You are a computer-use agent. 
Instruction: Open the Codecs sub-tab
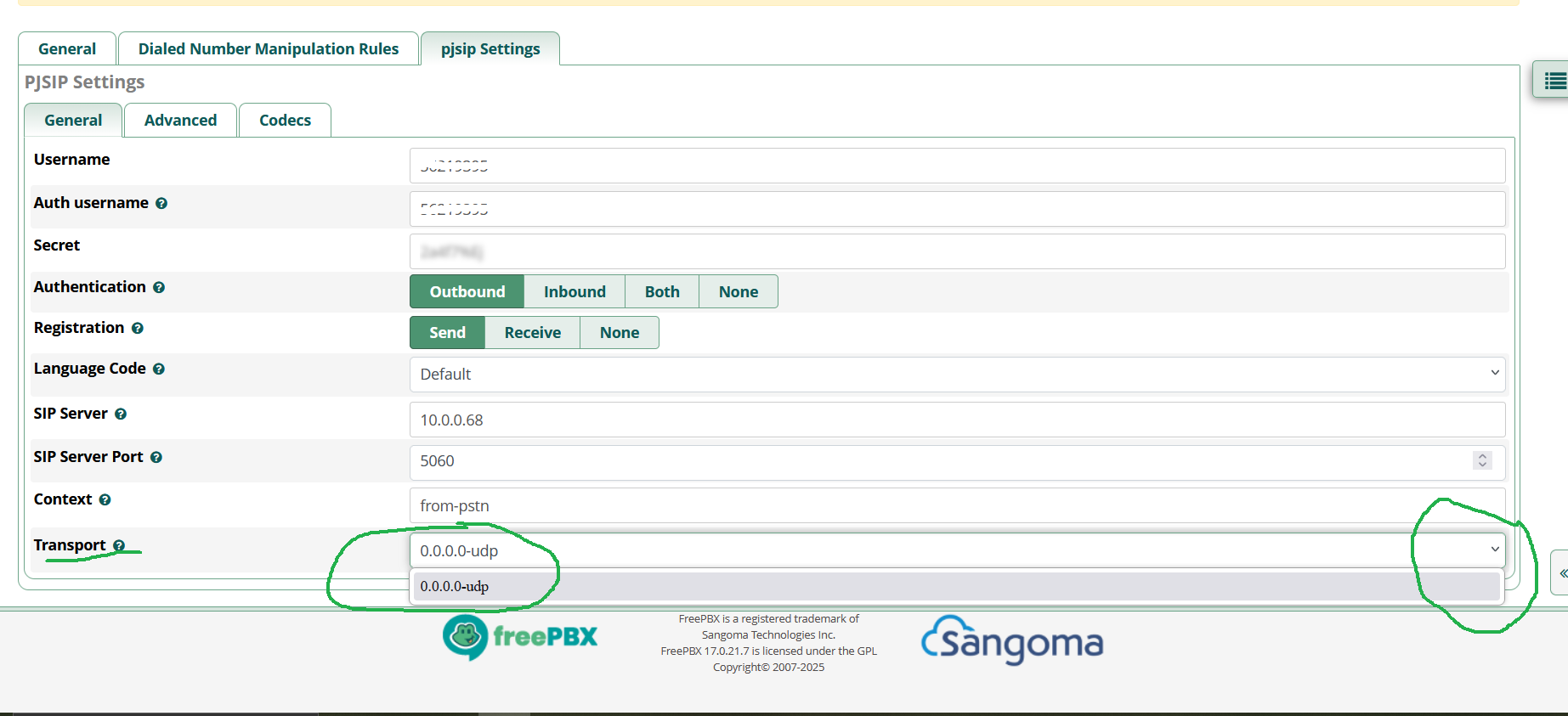point(285,121)
